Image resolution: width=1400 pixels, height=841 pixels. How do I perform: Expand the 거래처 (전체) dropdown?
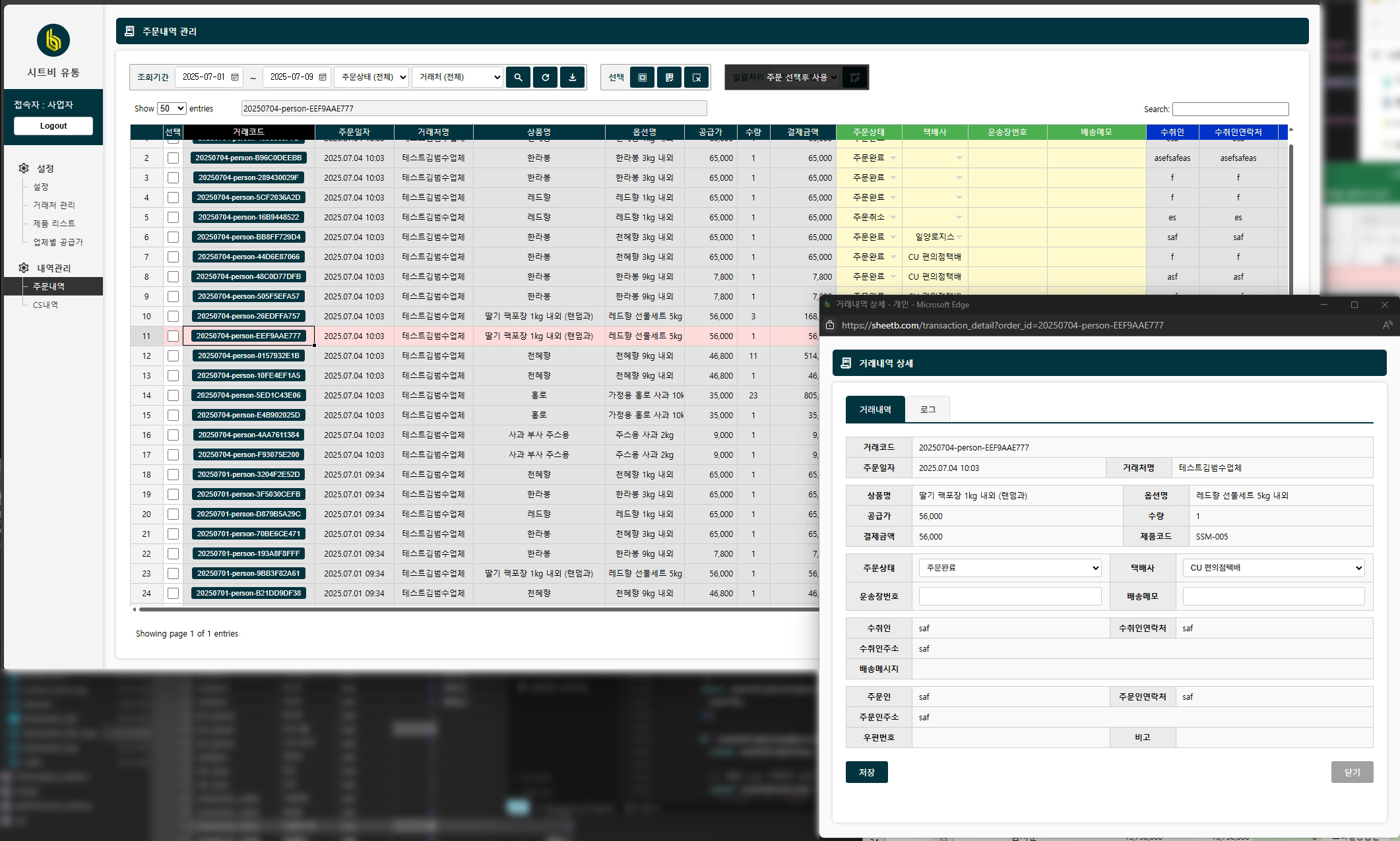457,77
